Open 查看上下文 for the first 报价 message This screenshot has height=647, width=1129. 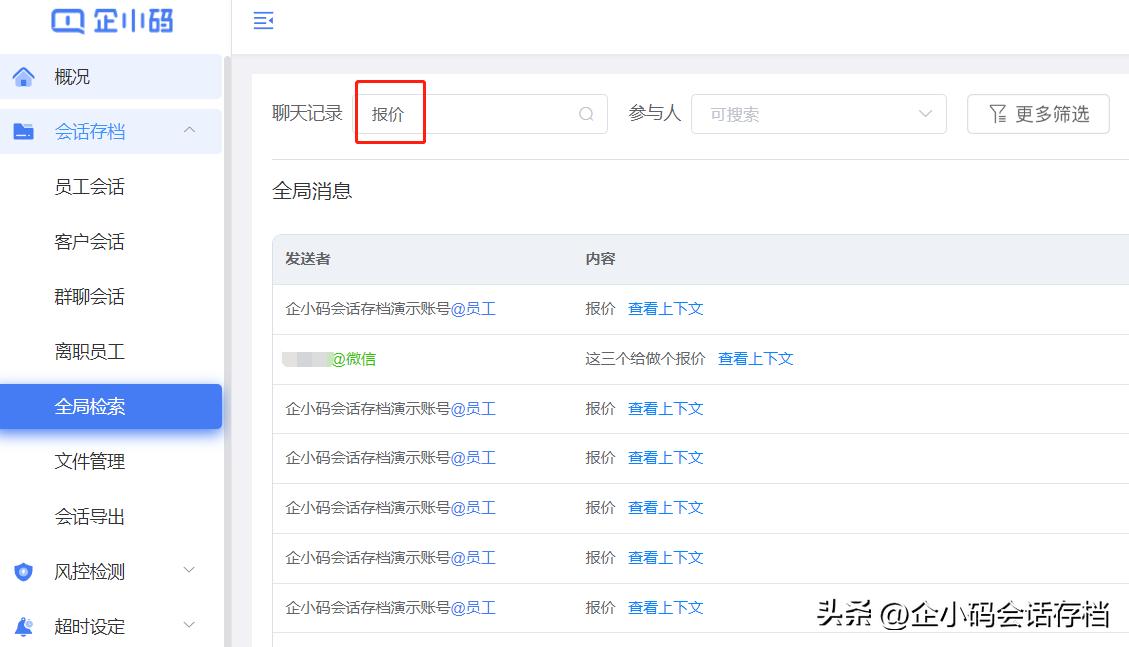(665, 309)
